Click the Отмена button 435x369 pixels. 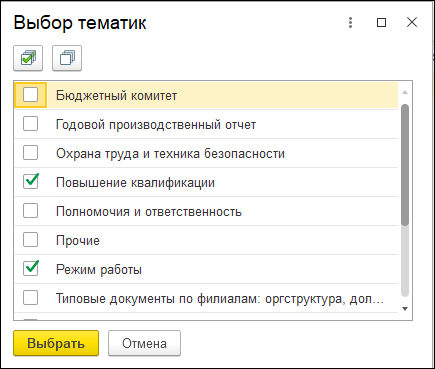(x=144, y=343)
